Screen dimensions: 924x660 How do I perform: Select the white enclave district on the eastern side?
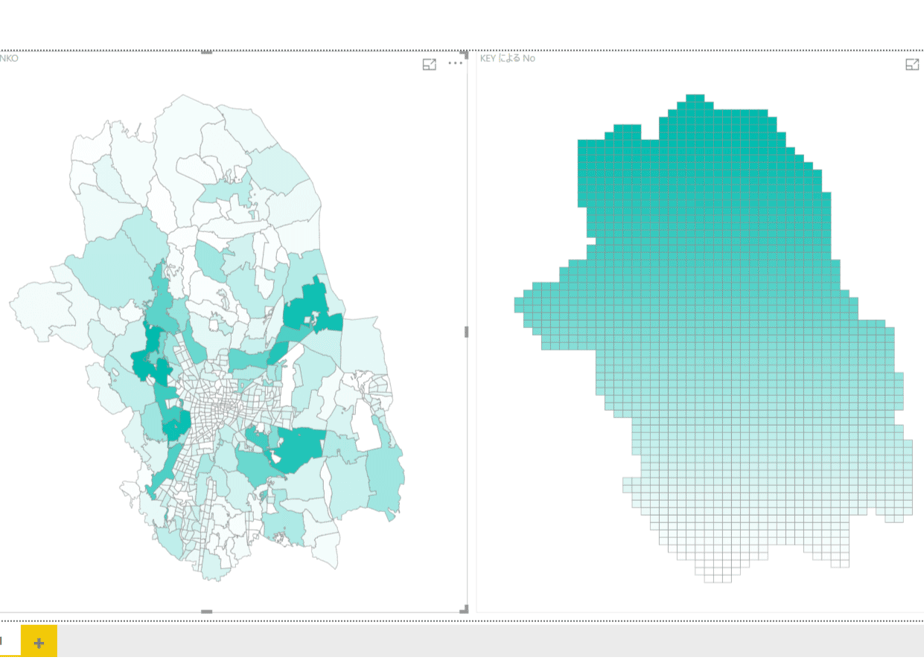365,433
